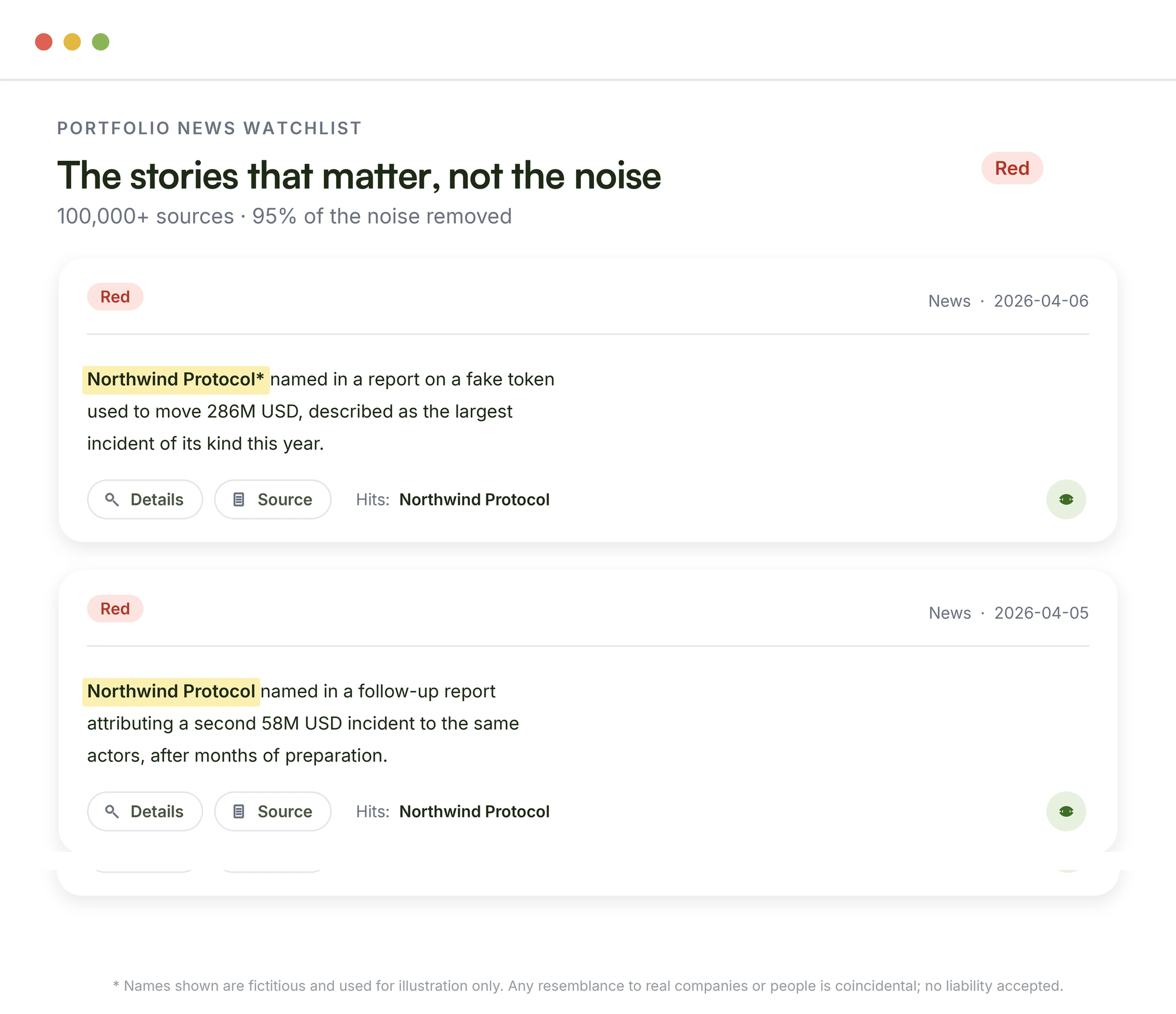
Task: Click the red window close dot
Action: pos(44,42)
